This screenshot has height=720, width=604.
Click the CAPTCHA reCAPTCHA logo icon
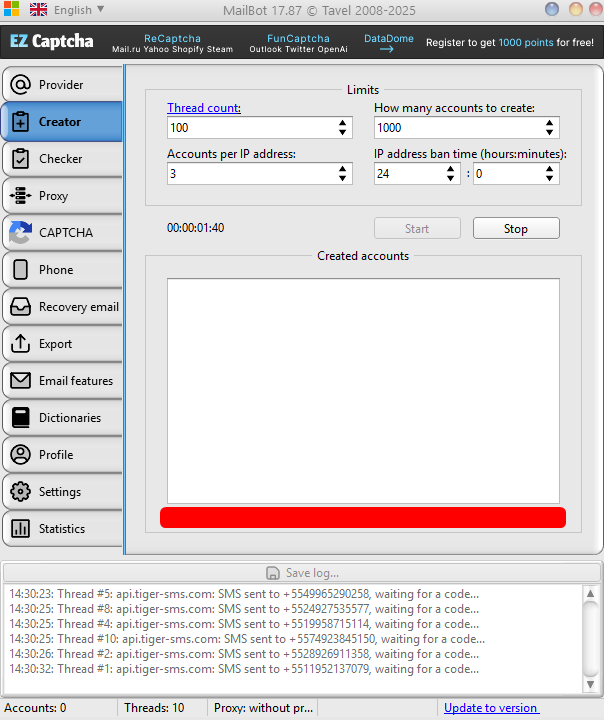[x=21, y=232]
